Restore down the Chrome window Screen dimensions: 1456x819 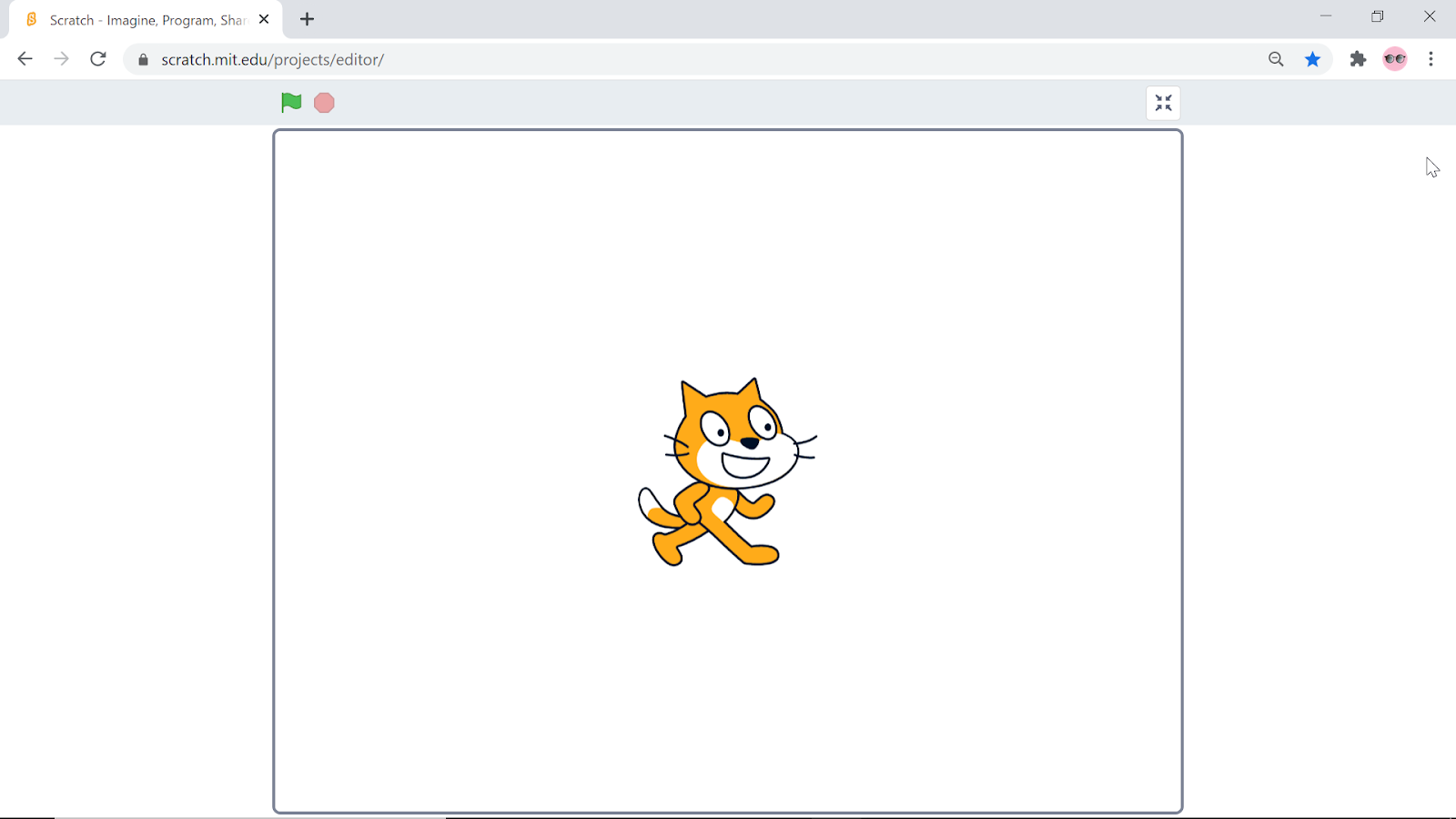point(1378,16)
